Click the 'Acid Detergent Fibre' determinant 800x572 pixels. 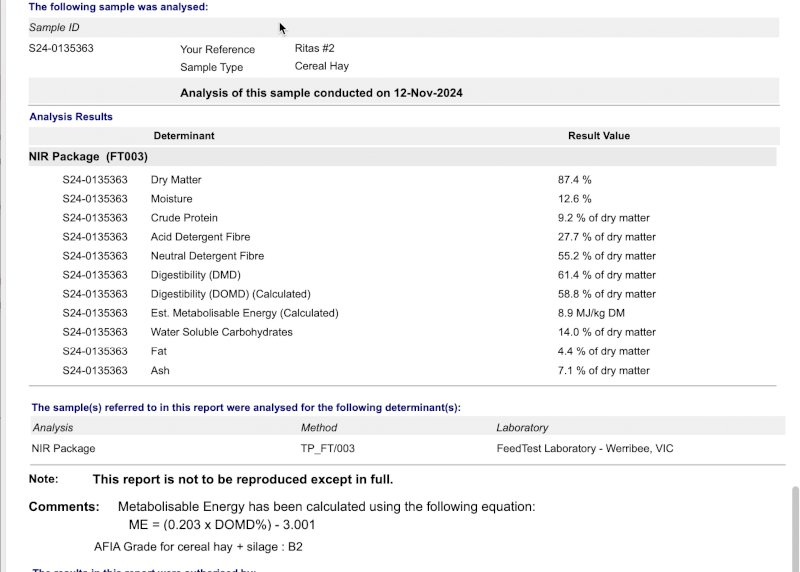201,237
